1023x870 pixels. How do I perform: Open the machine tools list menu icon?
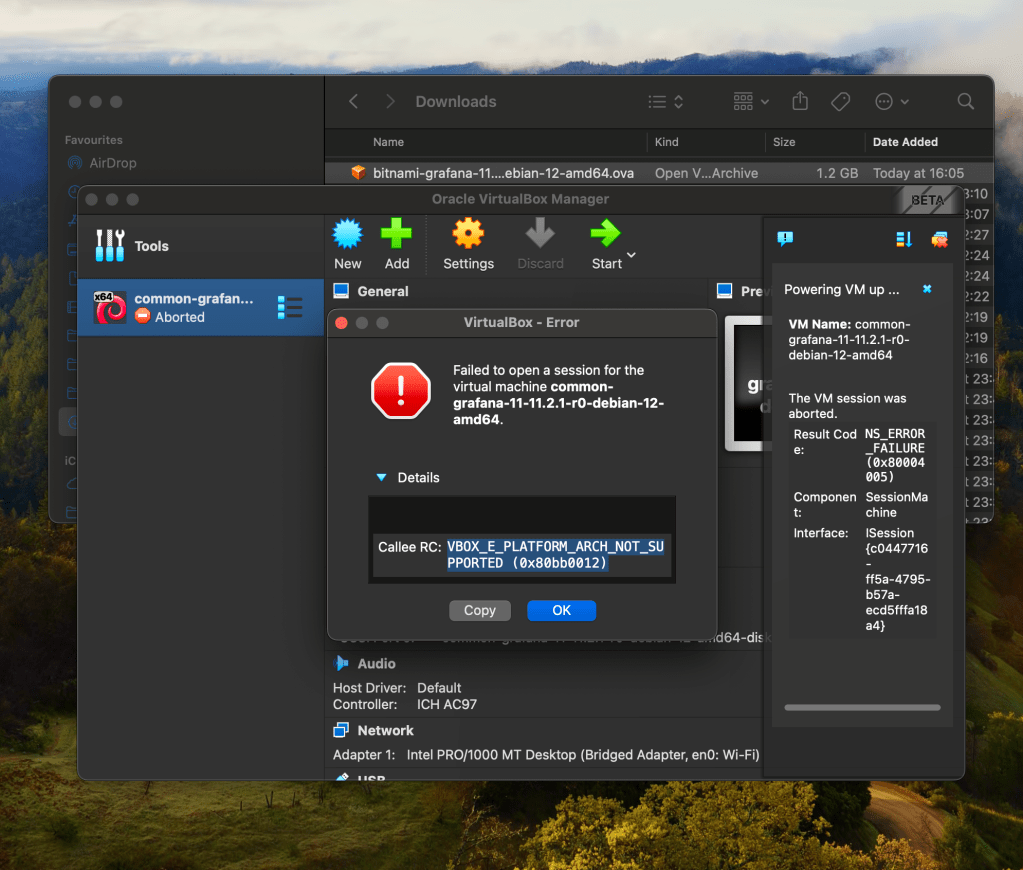(290, 307)
